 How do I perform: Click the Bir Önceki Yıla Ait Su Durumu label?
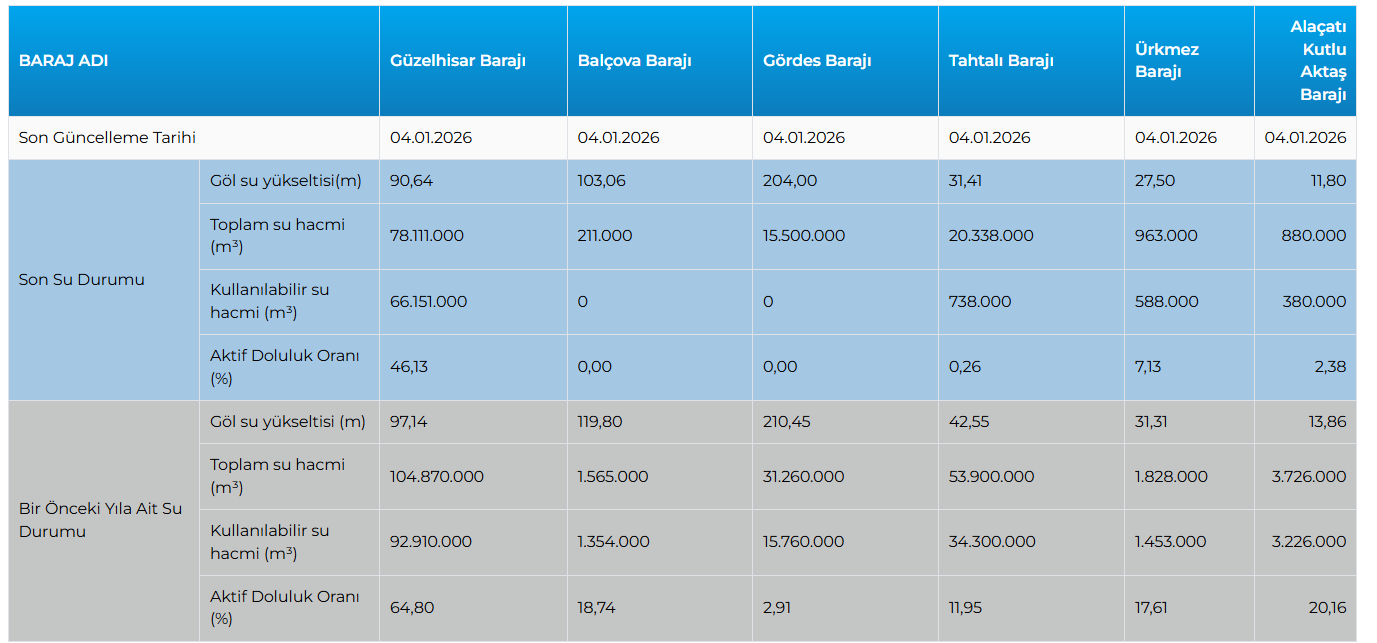pos(100,520)
